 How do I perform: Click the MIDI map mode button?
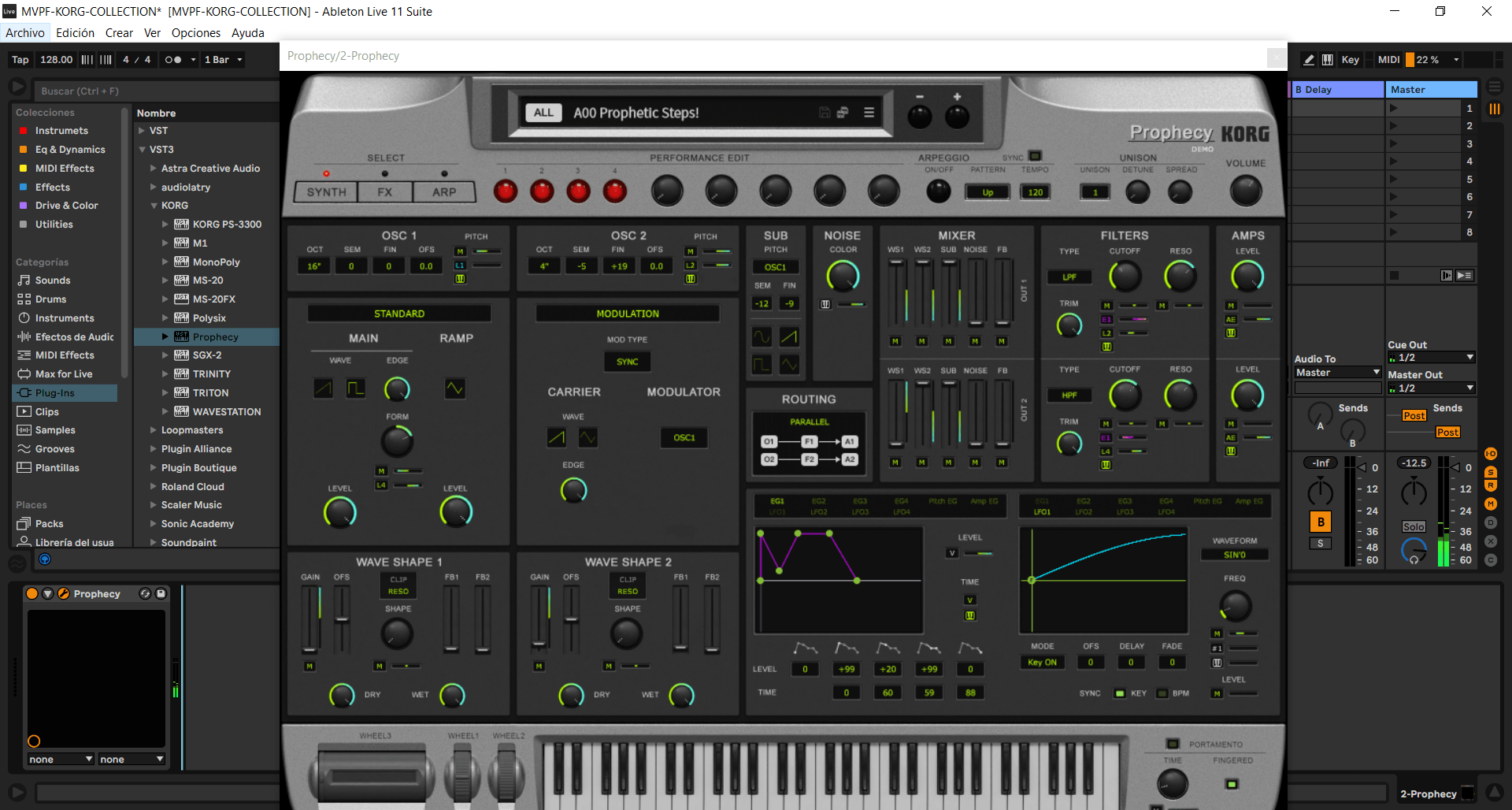1388,59
